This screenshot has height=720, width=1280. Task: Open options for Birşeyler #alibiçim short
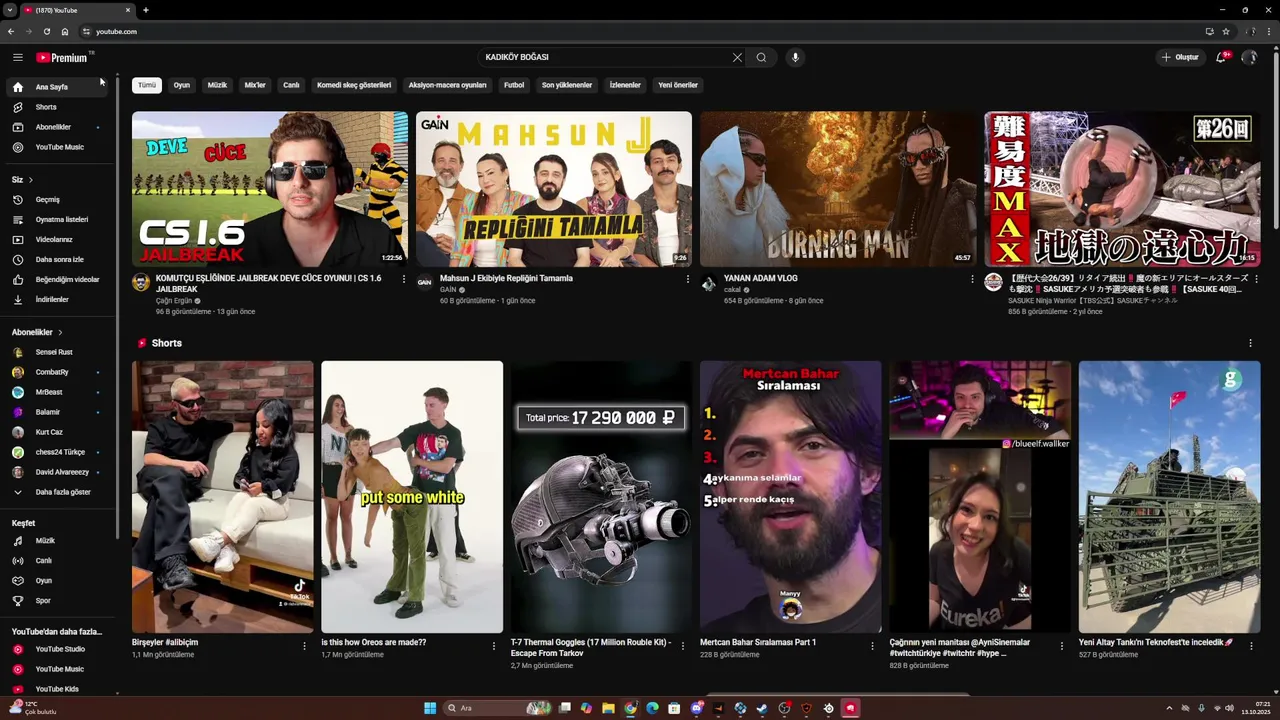tap(304, 646)
